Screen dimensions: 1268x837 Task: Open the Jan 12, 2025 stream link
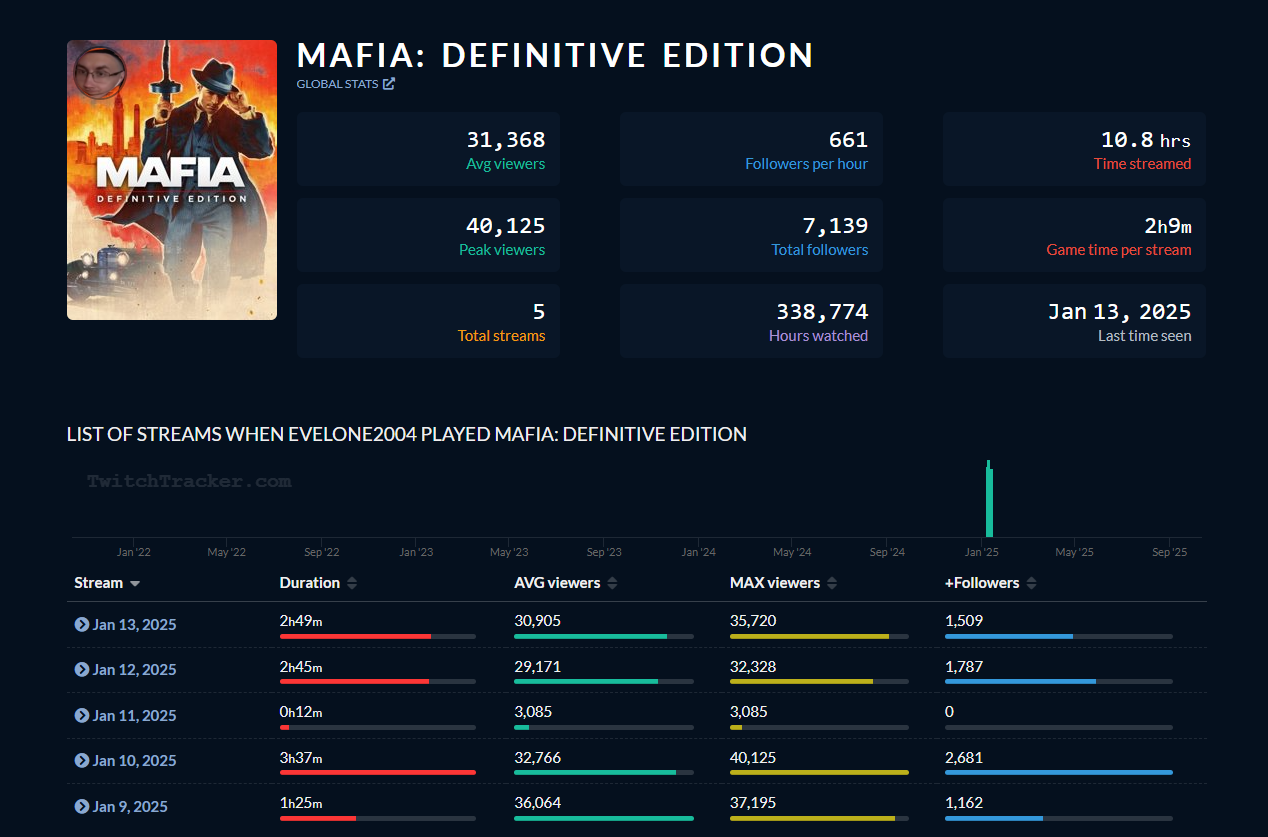pyautogui.click(x=134, y=669)
